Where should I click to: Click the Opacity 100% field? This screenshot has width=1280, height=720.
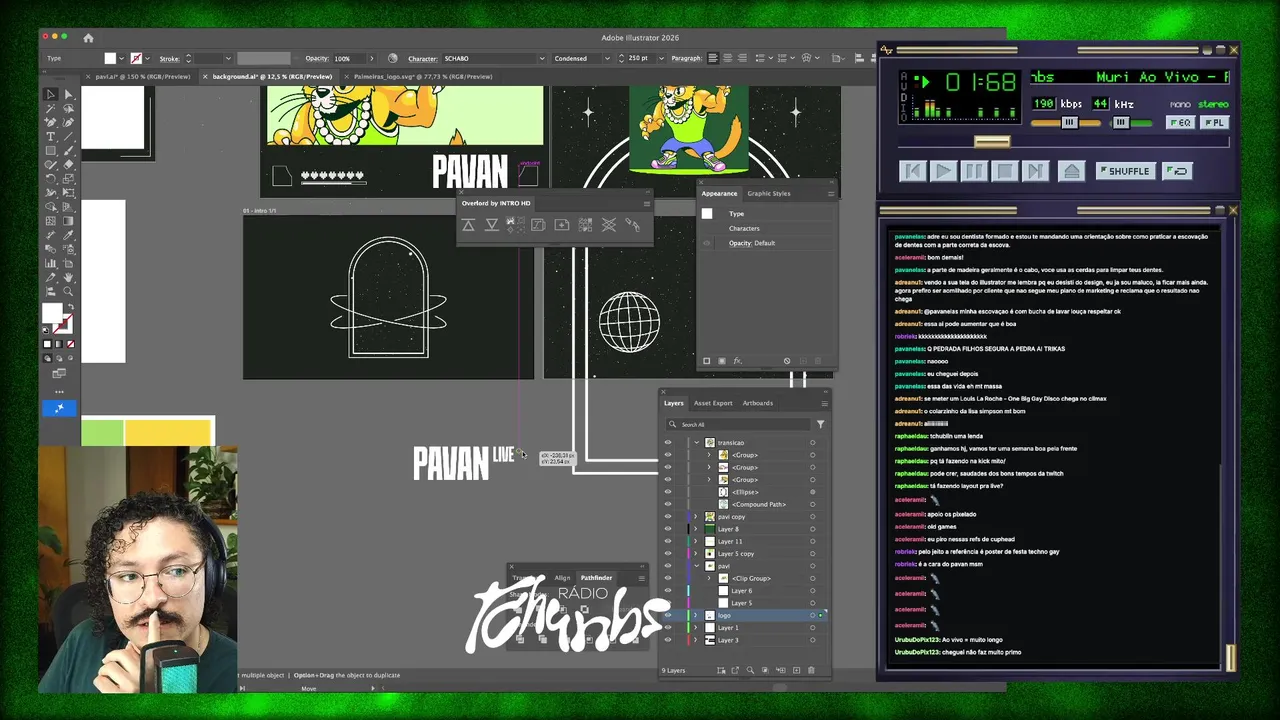click(349, 58)
